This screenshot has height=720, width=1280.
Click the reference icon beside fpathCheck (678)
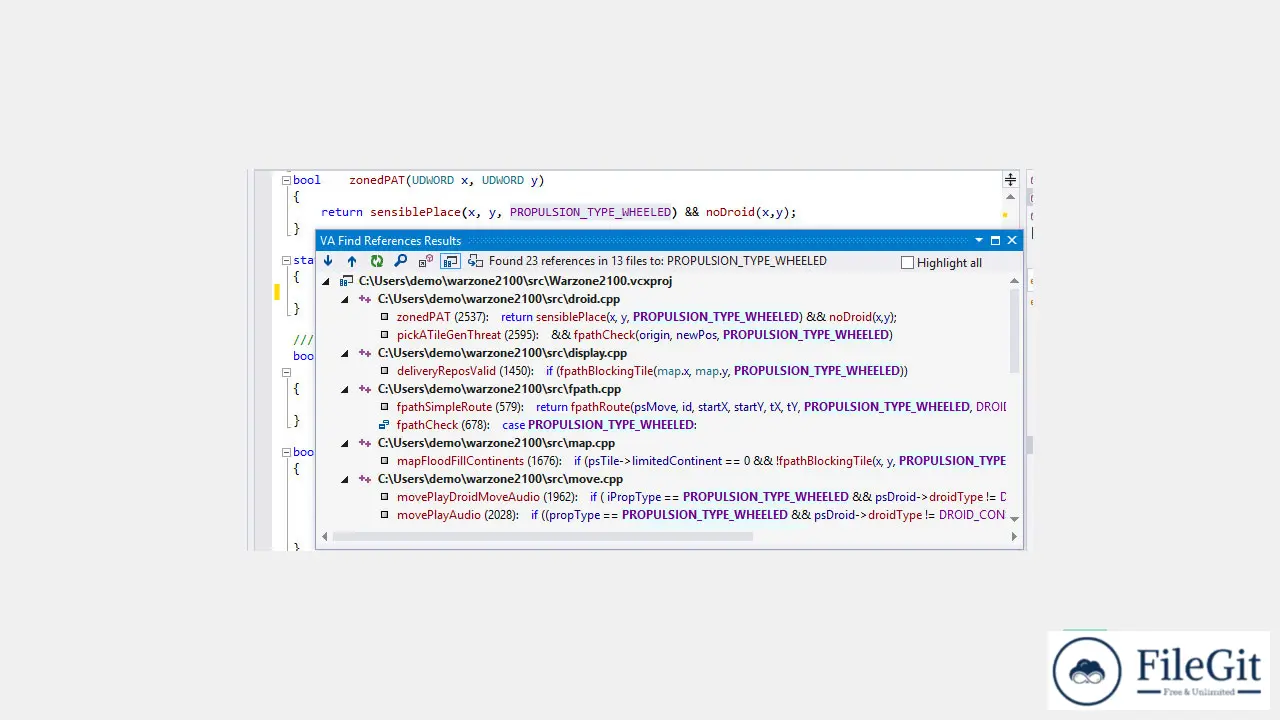(385, 425)
